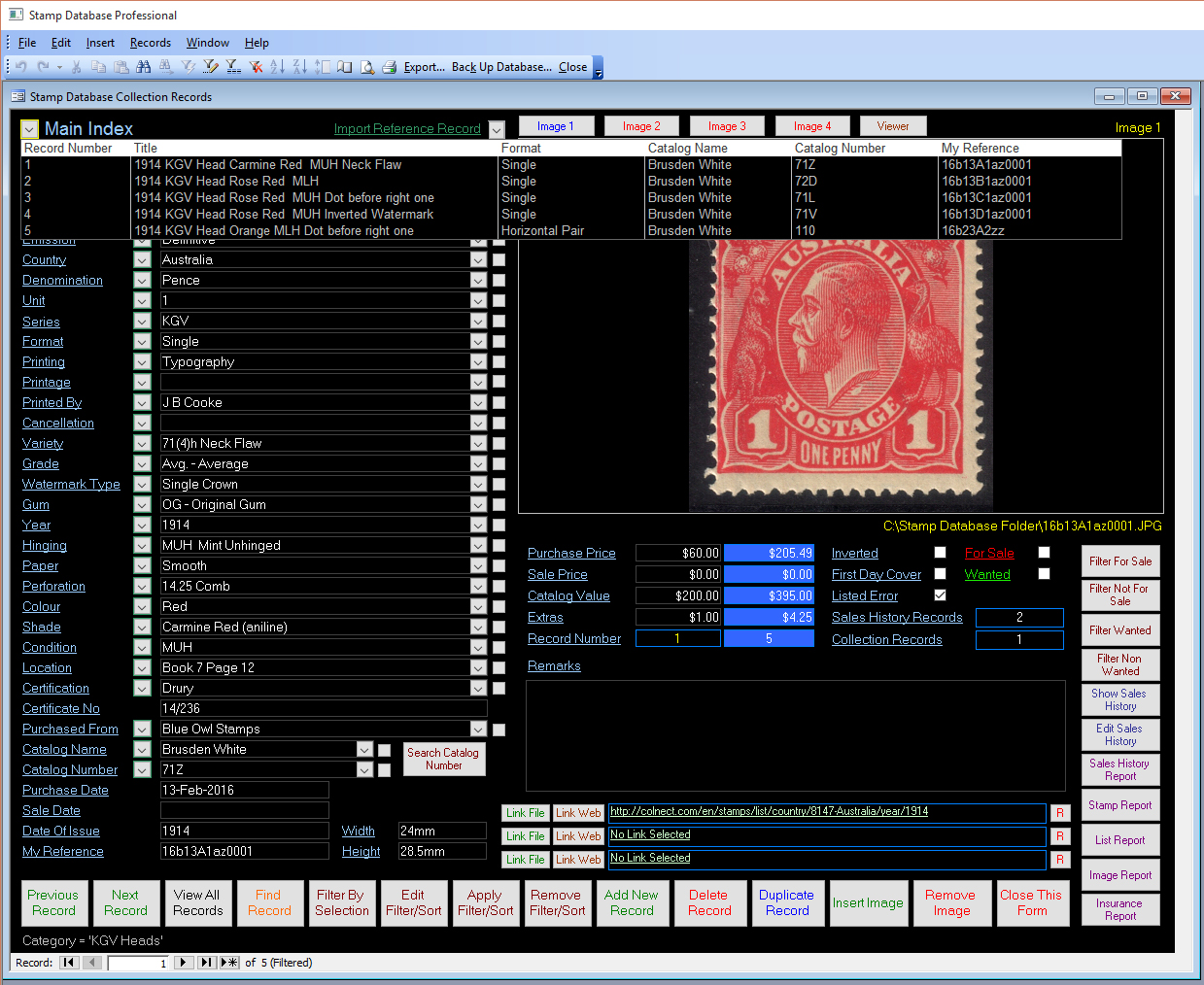Tick the white box beside Catalog Name
The height and width of the screenshot is (985, 1204).
click(x=384, y=750)
